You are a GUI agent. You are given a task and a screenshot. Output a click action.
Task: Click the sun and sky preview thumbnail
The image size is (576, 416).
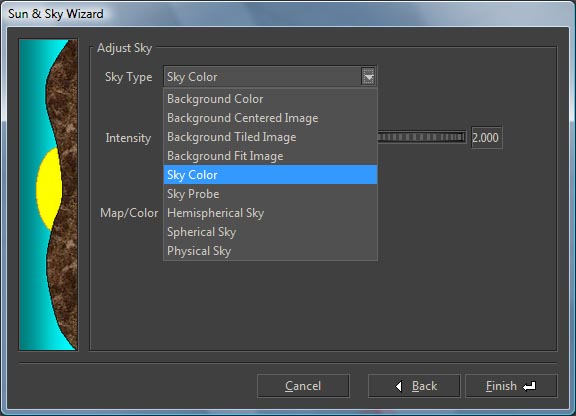[x=48, y=195]
